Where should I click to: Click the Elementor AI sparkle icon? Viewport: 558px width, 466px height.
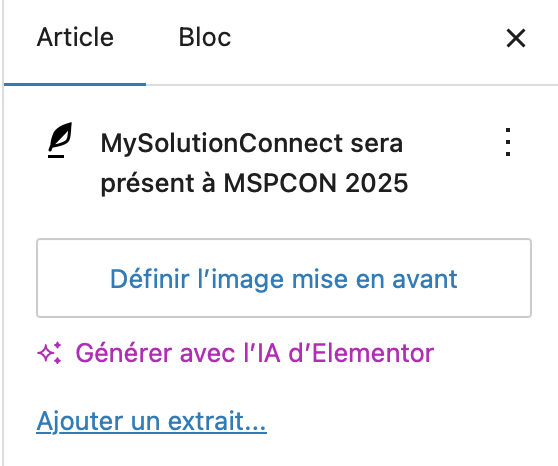click(49, 353)
